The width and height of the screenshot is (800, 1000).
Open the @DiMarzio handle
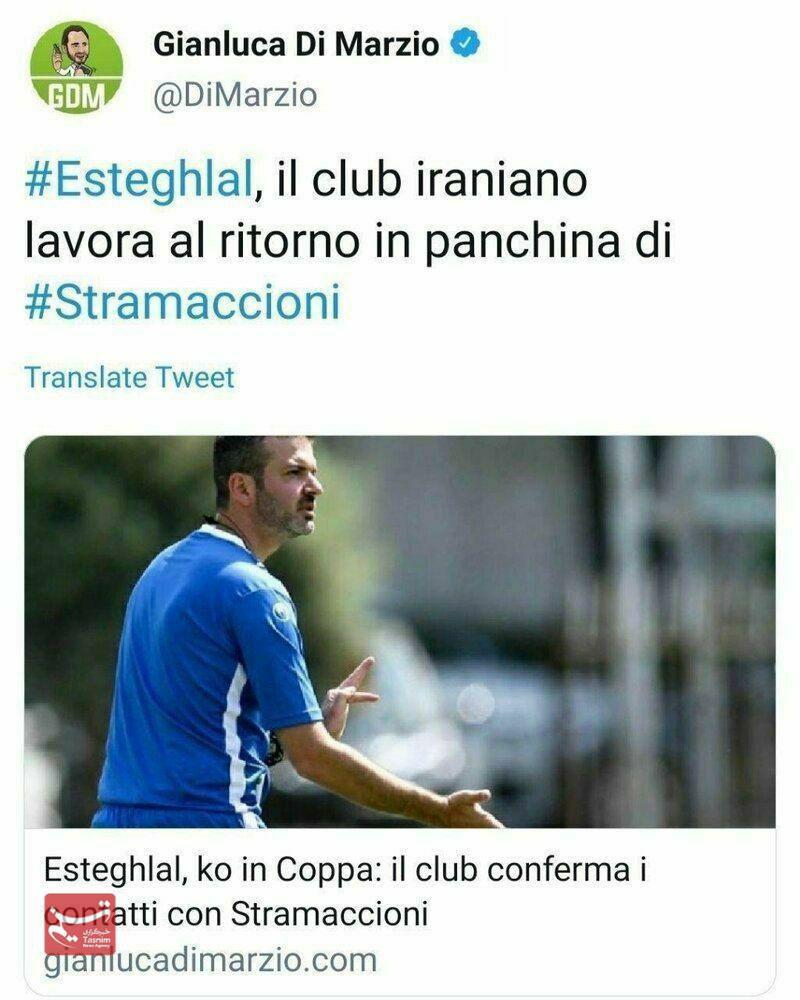point(235,96)
